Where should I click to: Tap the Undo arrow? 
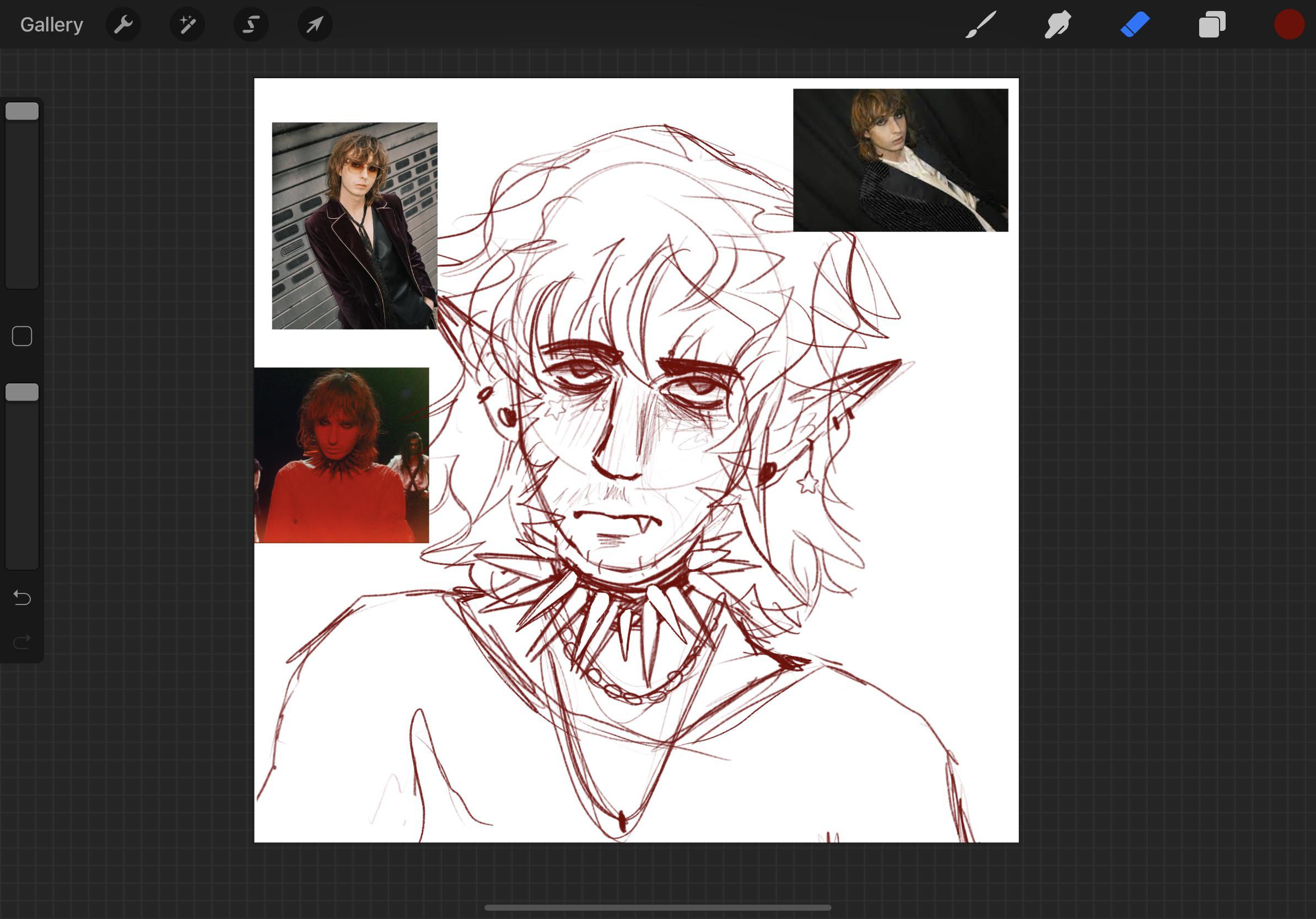[x=22, y=598]
